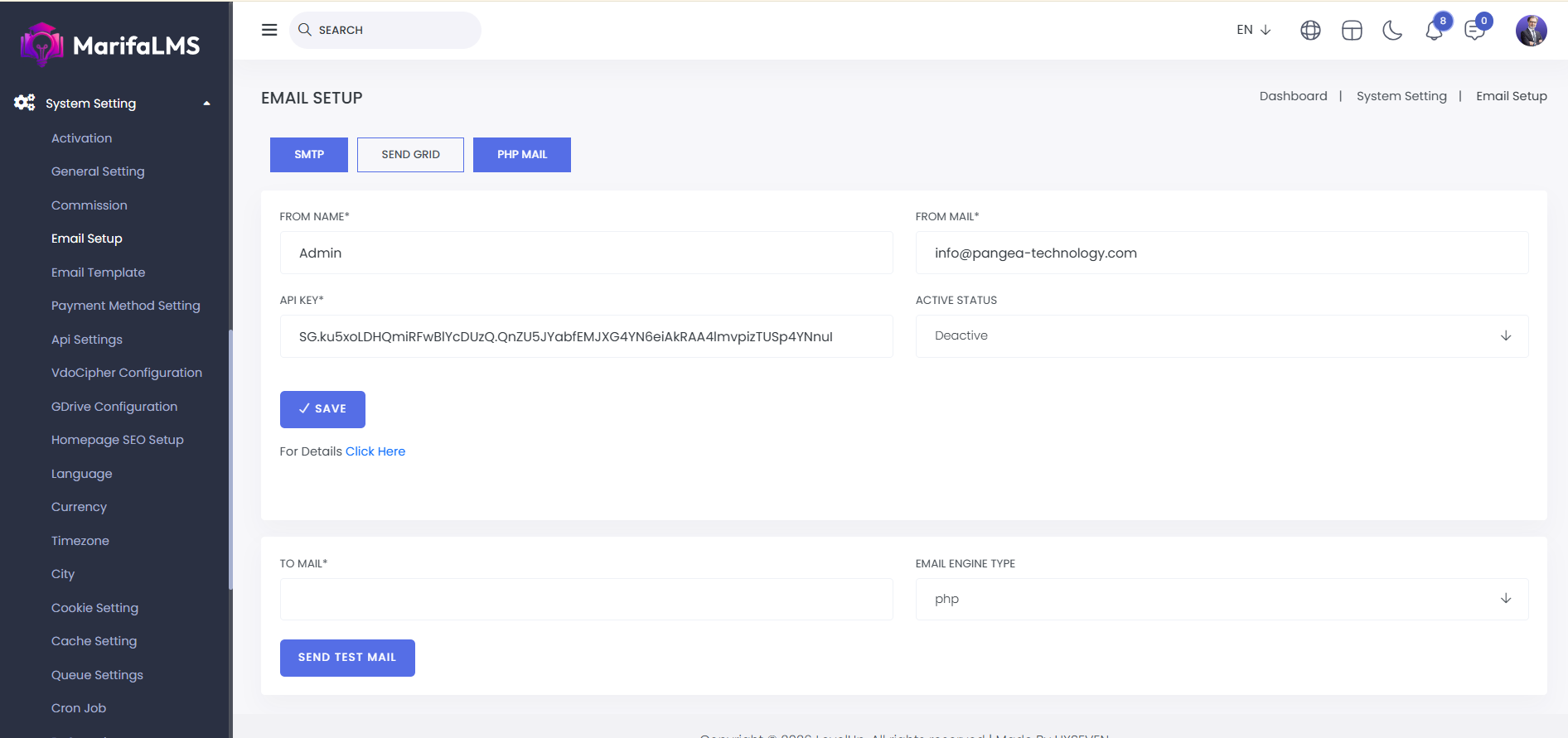Click the search magnifier icon

305,30
